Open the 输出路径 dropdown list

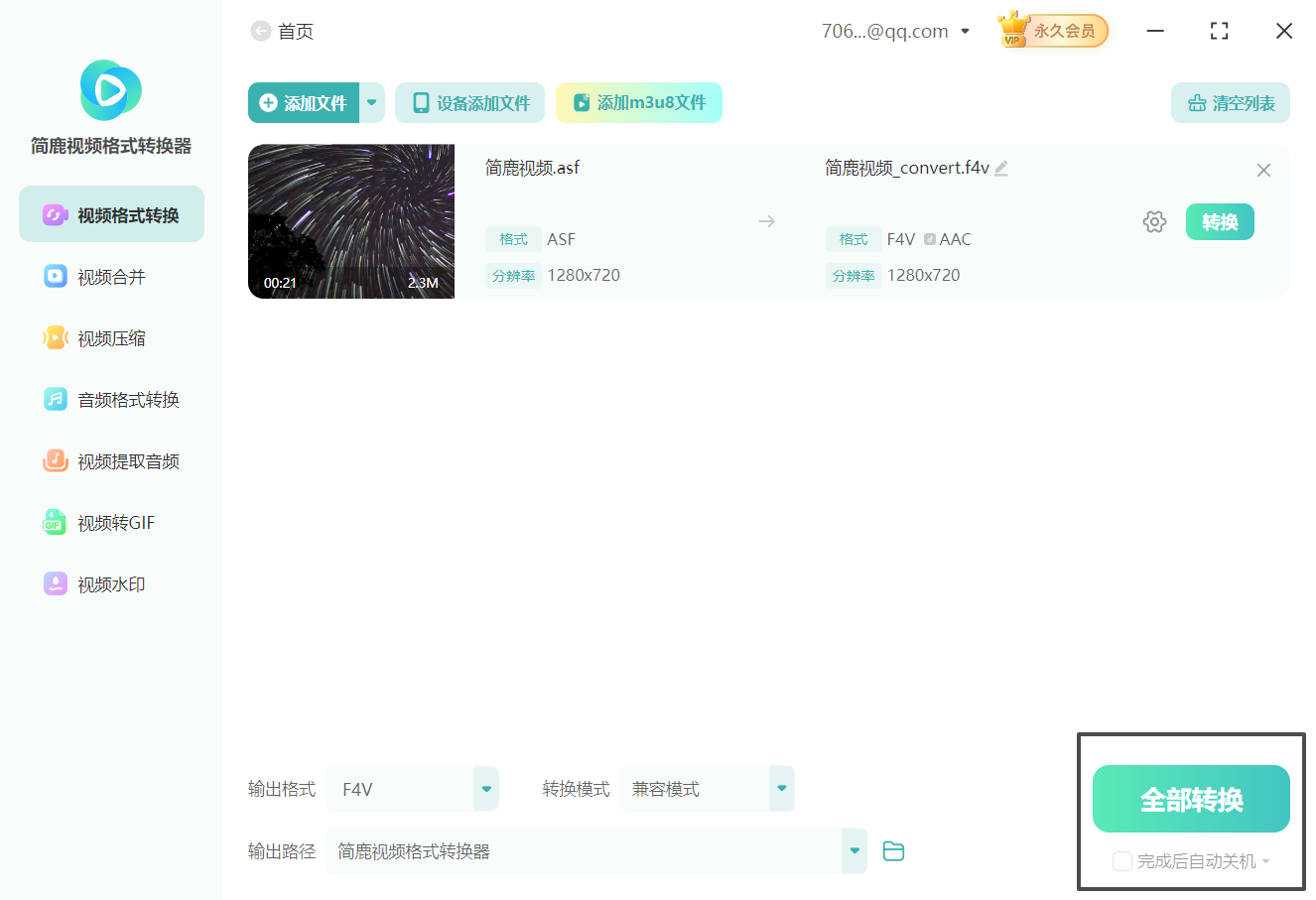853,850
